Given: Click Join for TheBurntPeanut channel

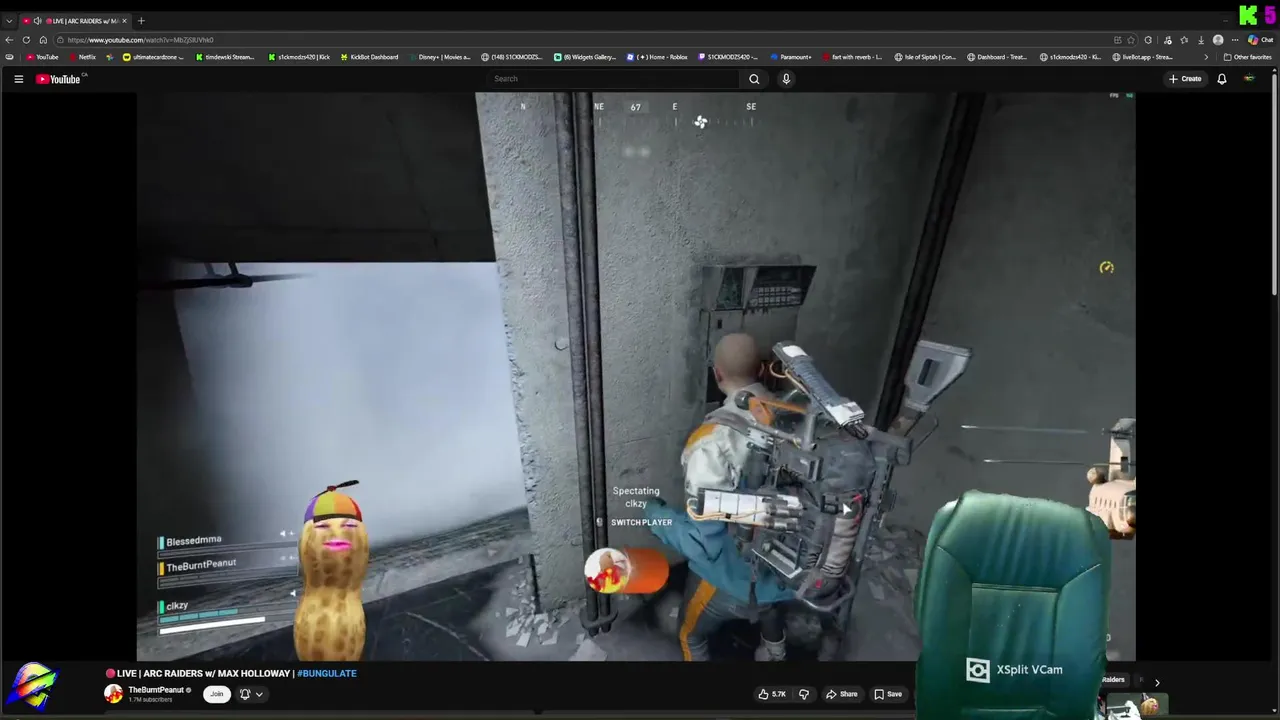Looking at the screenshot, I should [216, 694].
